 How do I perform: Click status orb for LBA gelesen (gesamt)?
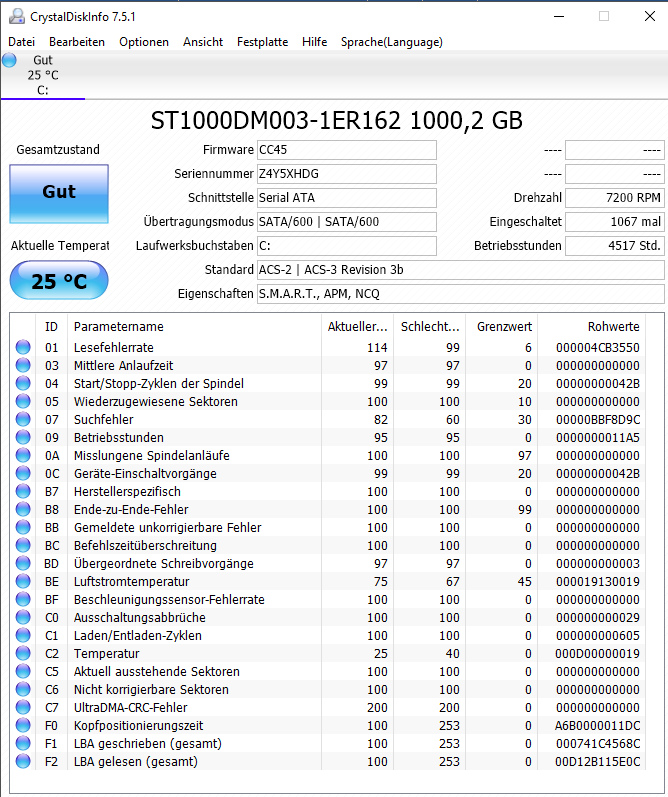23,761
